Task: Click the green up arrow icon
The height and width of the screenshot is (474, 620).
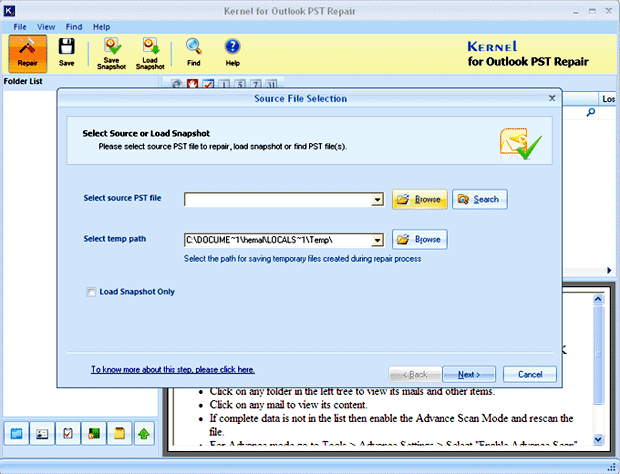Action: pyautogui.click(x=144, y=434)
